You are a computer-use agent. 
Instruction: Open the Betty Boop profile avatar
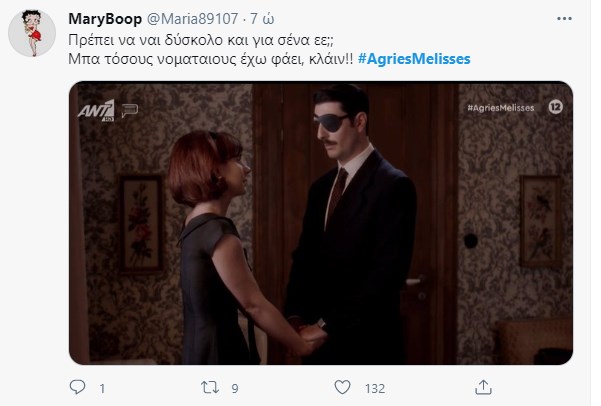(32, 33)
